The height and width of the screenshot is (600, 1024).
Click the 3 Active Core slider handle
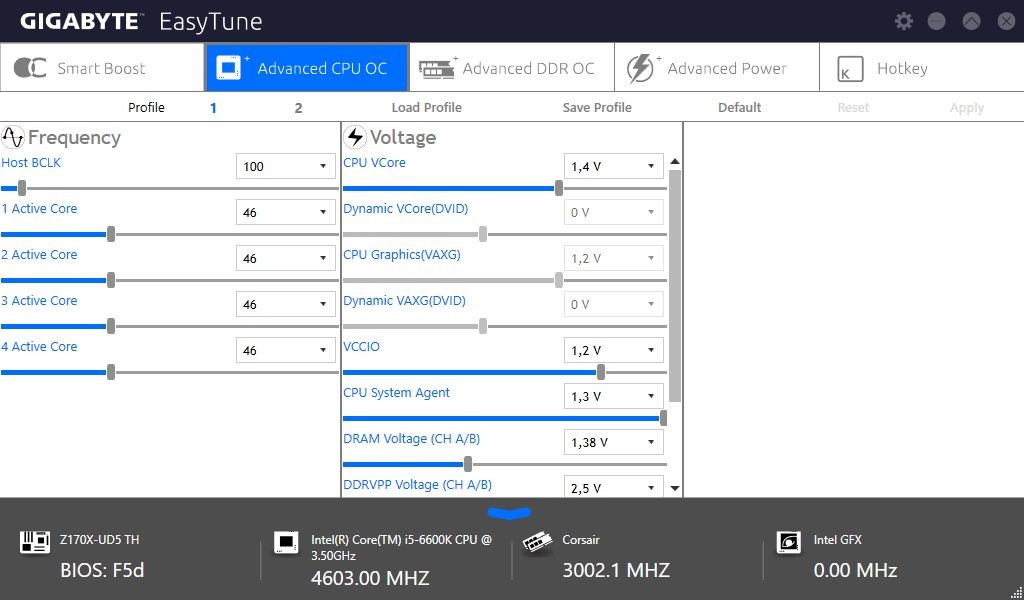coord(111,326)
